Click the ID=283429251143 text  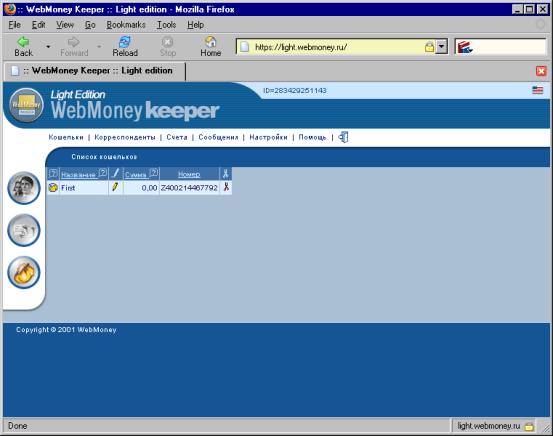pyautogui.click(x=295, y=90)
